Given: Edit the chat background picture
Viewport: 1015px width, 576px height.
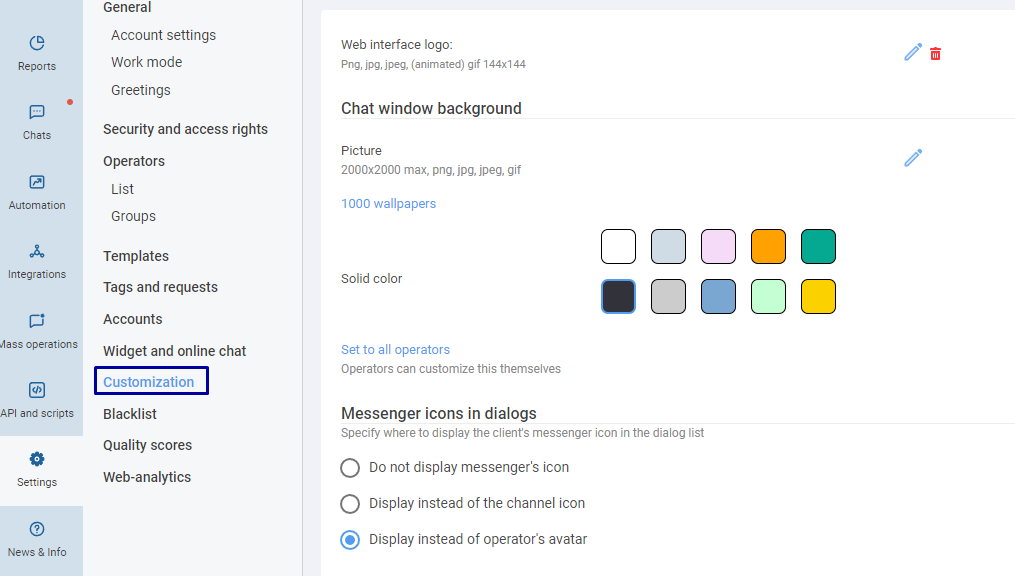Looking at the screenshot, I should tap(913, 158).
